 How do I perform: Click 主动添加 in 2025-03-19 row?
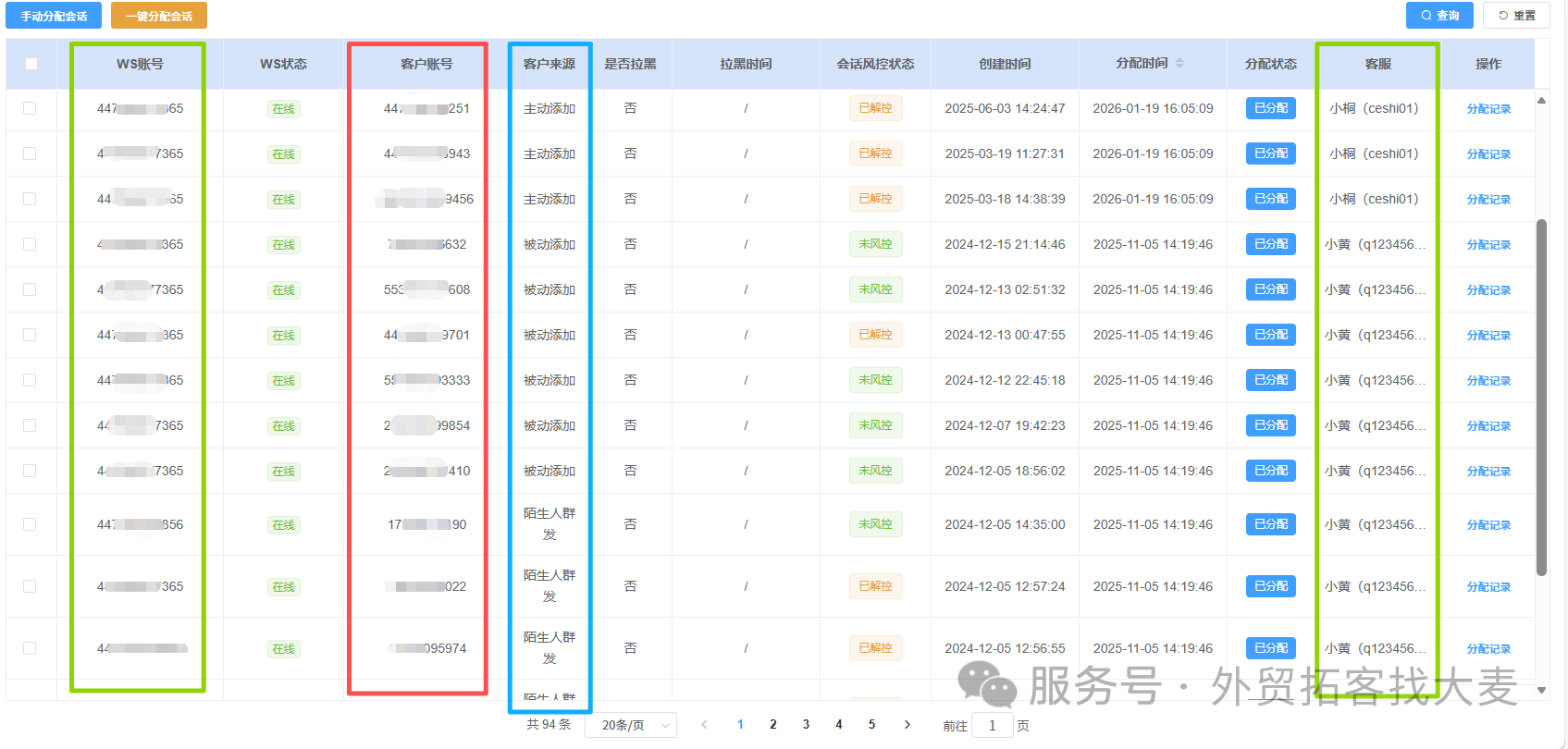pos(549,153)
